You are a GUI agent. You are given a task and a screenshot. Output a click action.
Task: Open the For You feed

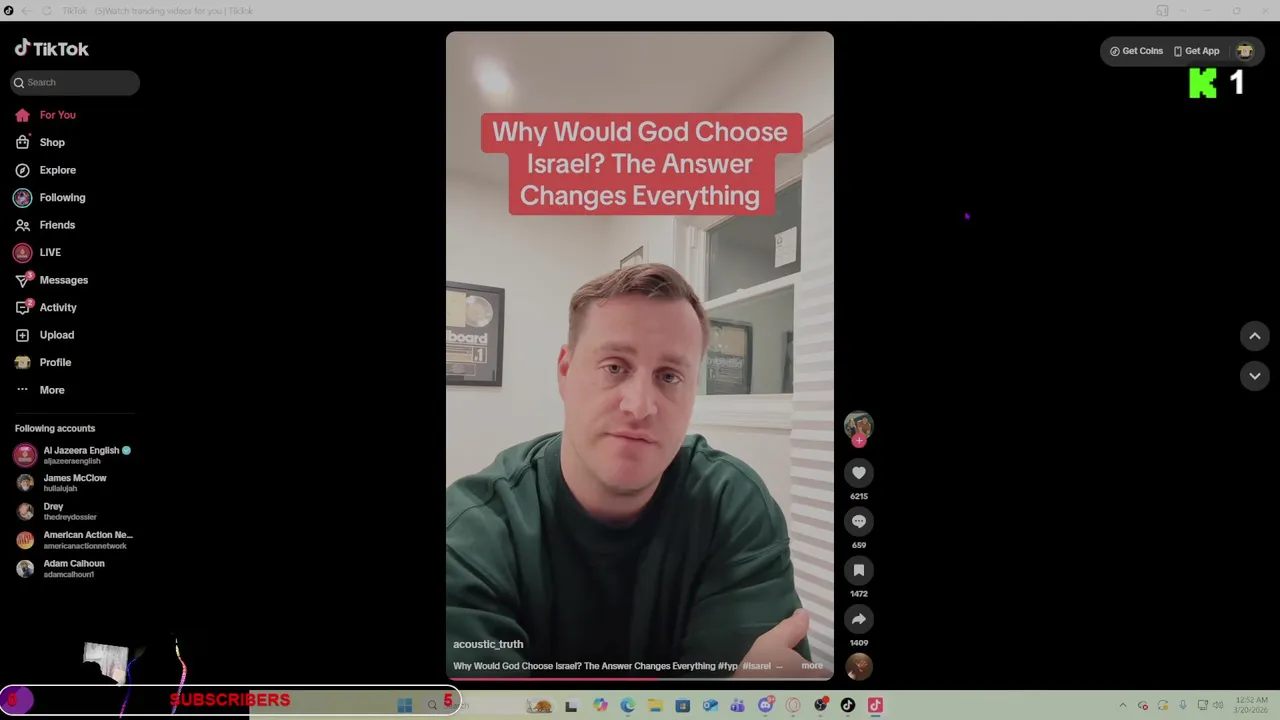coord(46,115)
